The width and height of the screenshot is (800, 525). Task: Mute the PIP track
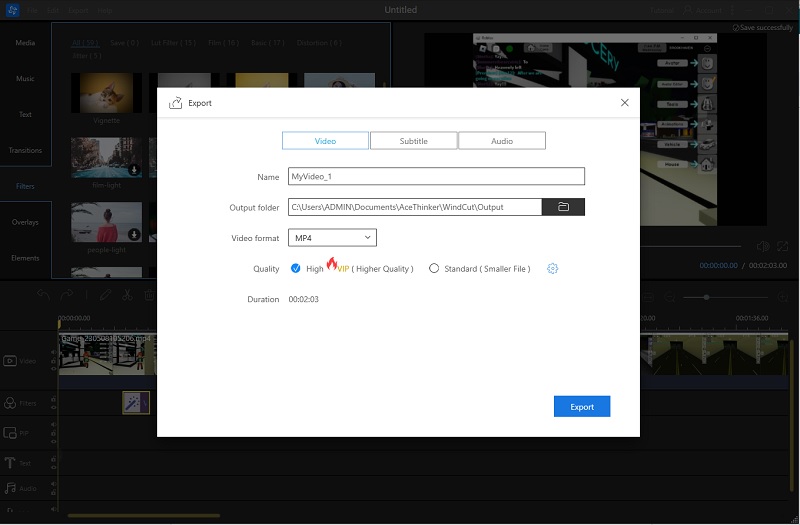tap(54, 424)
